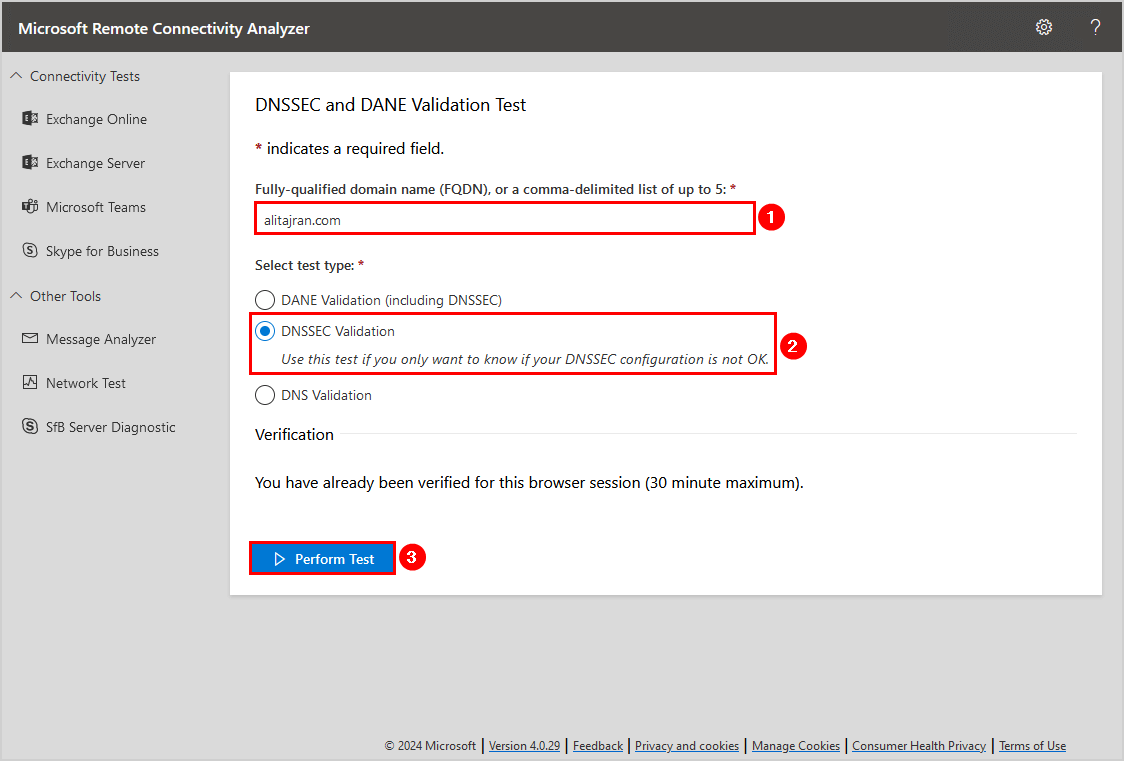This screenshot has width=1124, height=761.
Task: Open the Manage Cookies link
Action: (x=796, y=746)
